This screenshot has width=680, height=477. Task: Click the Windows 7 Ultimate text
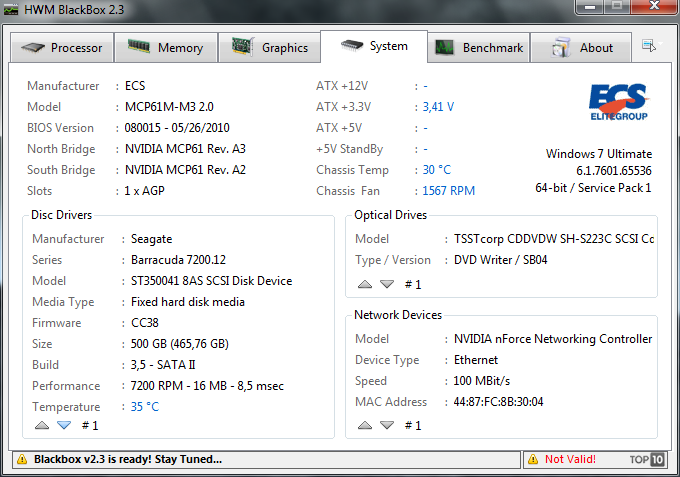599,154
